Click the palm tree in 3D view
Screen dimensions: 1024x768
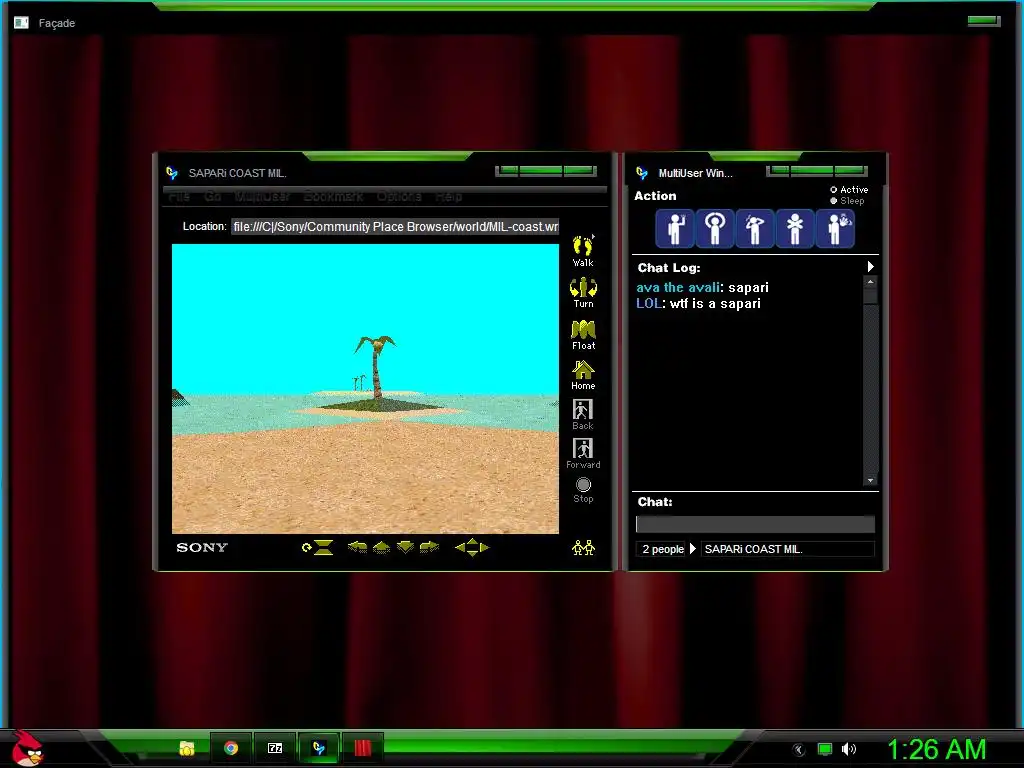(x=376, y=367)
